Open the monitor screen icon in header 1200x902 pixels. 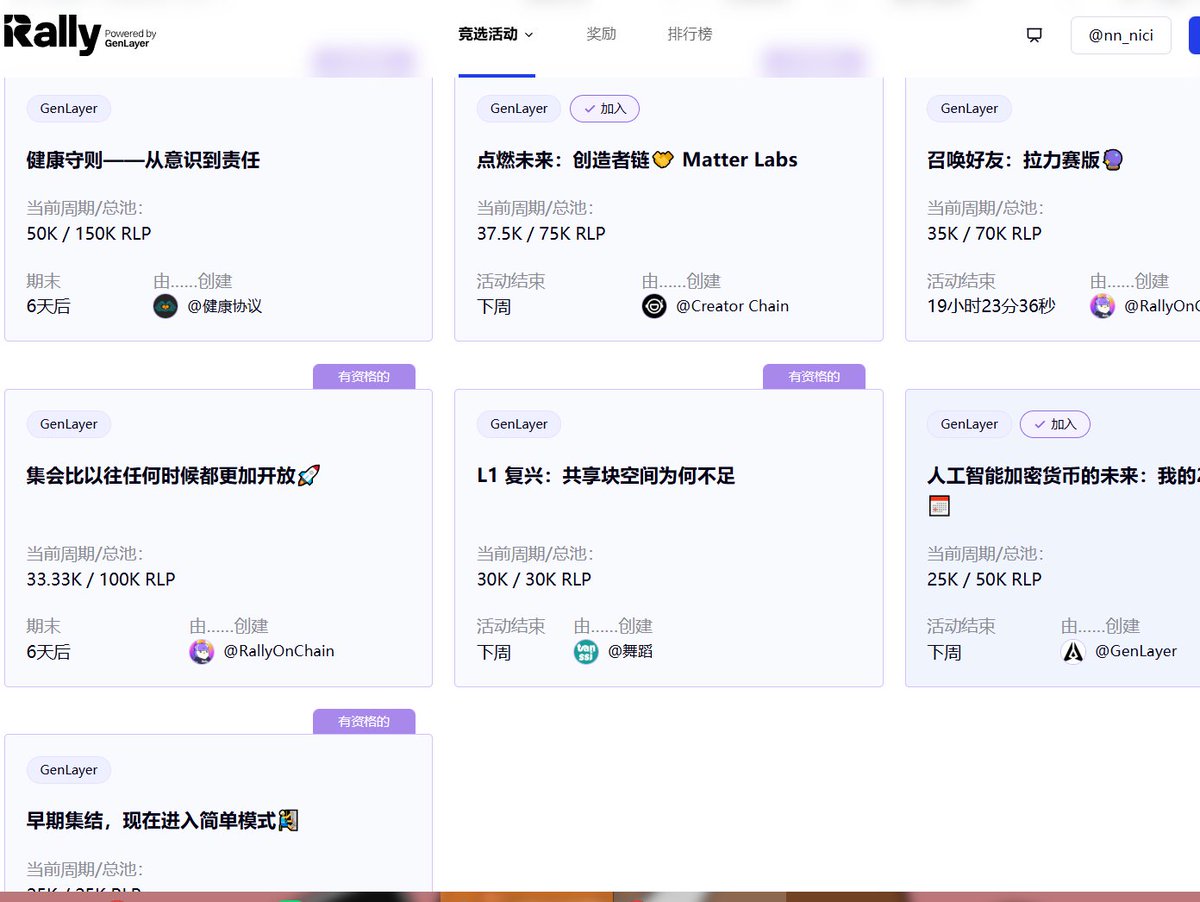pos(1034,35)
